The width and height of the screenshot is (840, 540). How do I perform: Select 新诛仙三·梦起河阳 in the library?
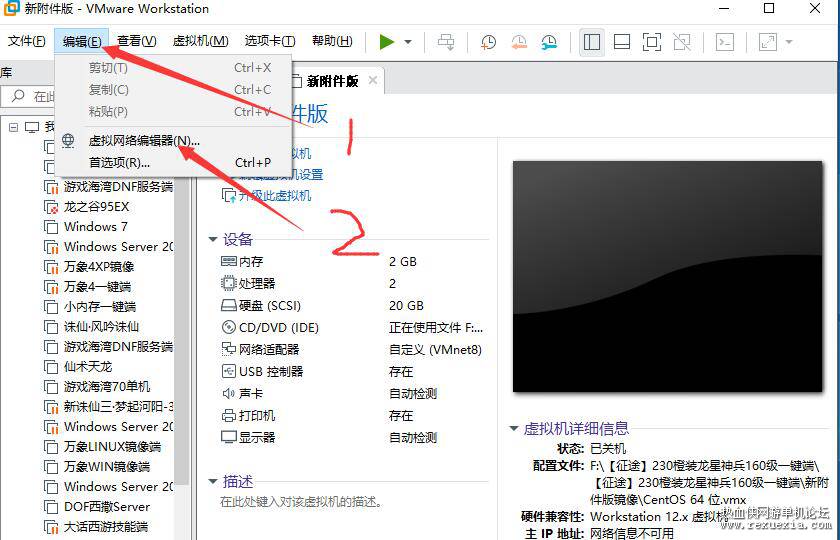tap(118, 407)
